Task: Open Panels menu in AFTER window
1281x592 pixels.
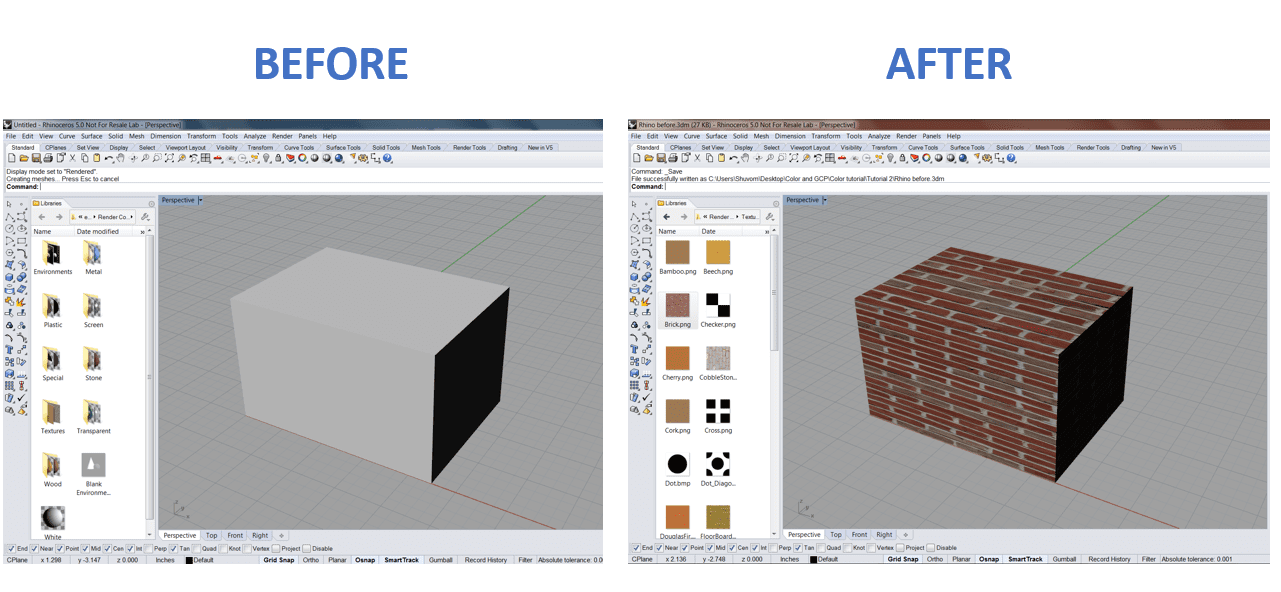Action: click(931, 136)
